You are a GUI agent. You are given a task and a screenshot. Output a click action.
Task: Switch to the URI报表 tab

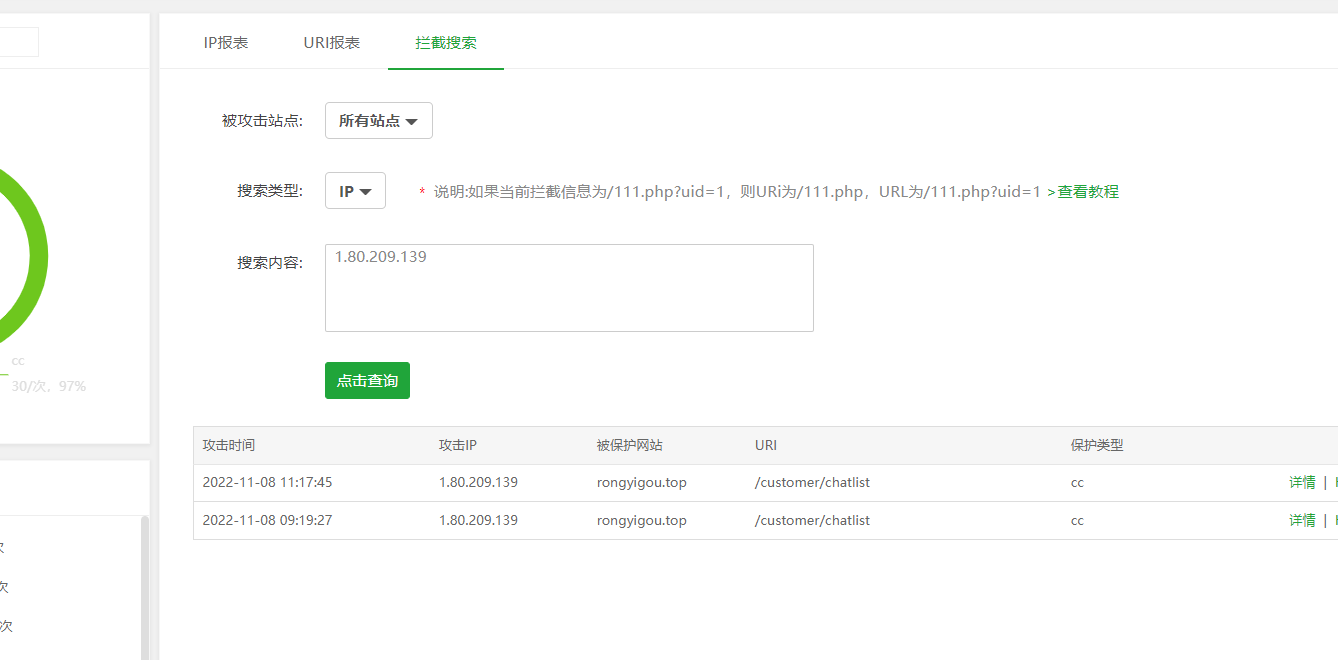[332, 42]
